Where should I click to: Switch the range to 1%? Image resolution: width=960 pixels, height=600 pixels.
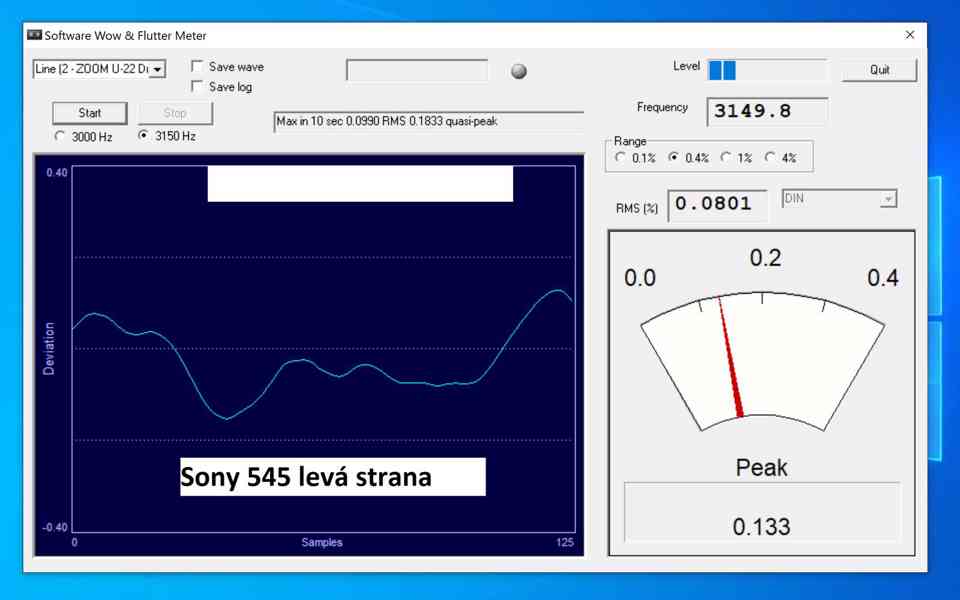pyautogui.click(x=726, y=158)
